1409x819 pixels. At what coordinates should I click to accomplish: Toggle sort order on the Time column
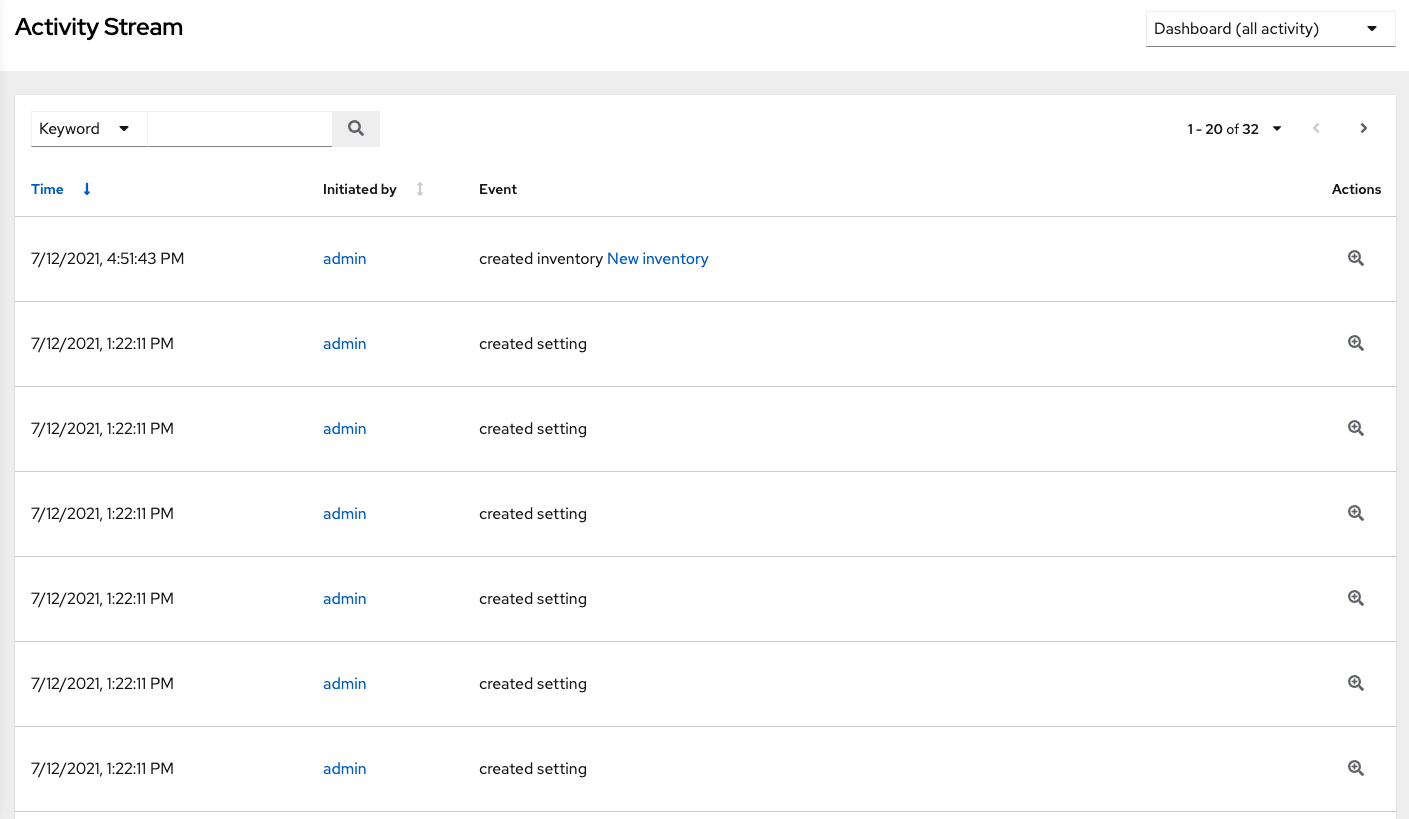click(x=47, y=189)
